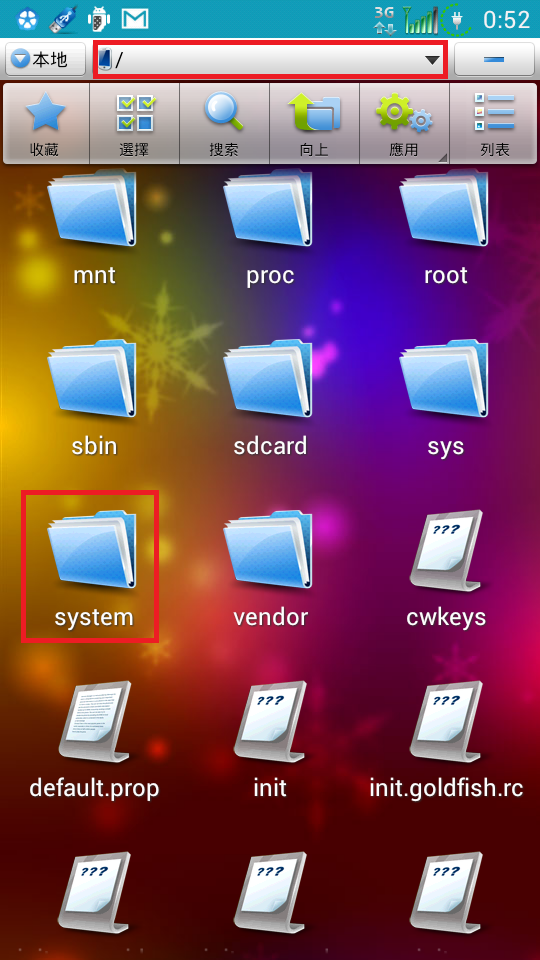540x960 pixels.
Task: Tap the first status bar app icon
Action: (x=28, y=19)
